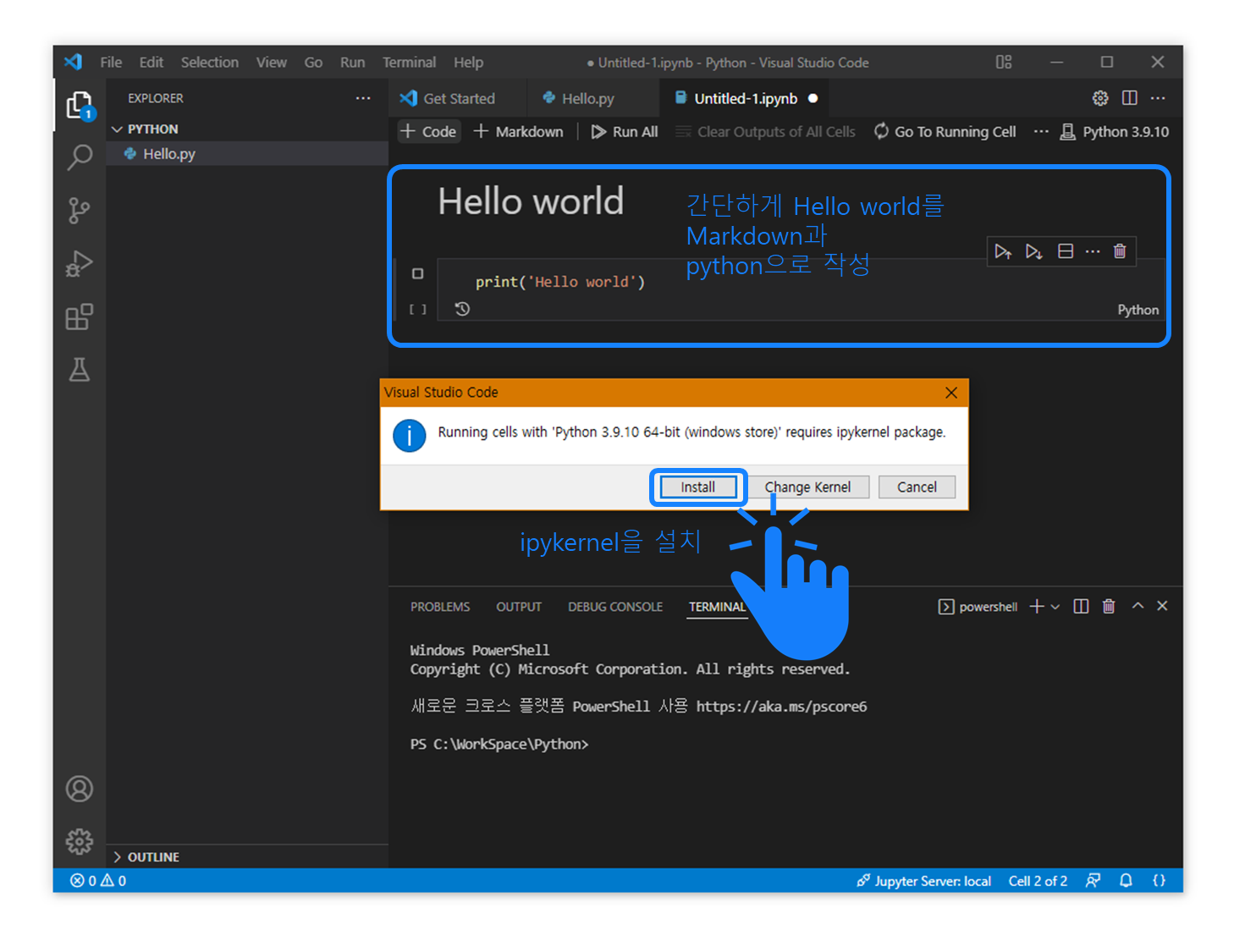Open notebook toolbar overflow ellipsis
Image resolution: width=1234 pixels, height=952 pixels.
1041,131
